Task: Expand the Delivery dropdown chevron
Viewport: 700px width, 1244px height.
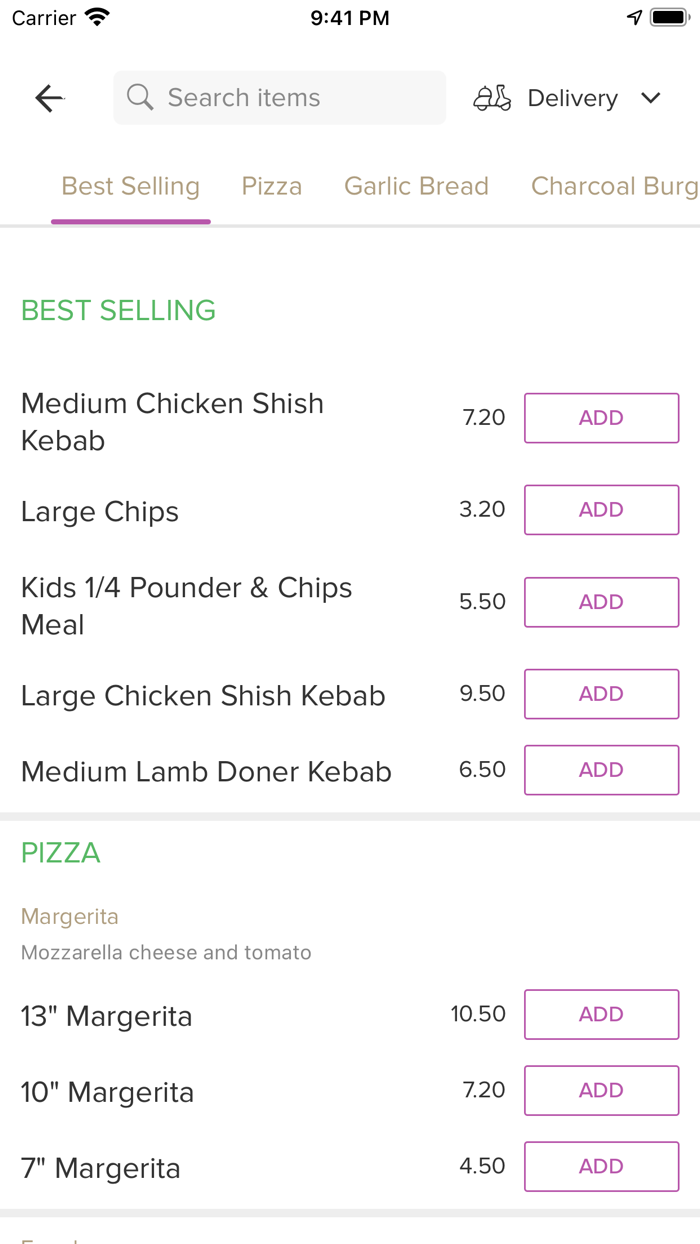Action: tap(651, 98)
